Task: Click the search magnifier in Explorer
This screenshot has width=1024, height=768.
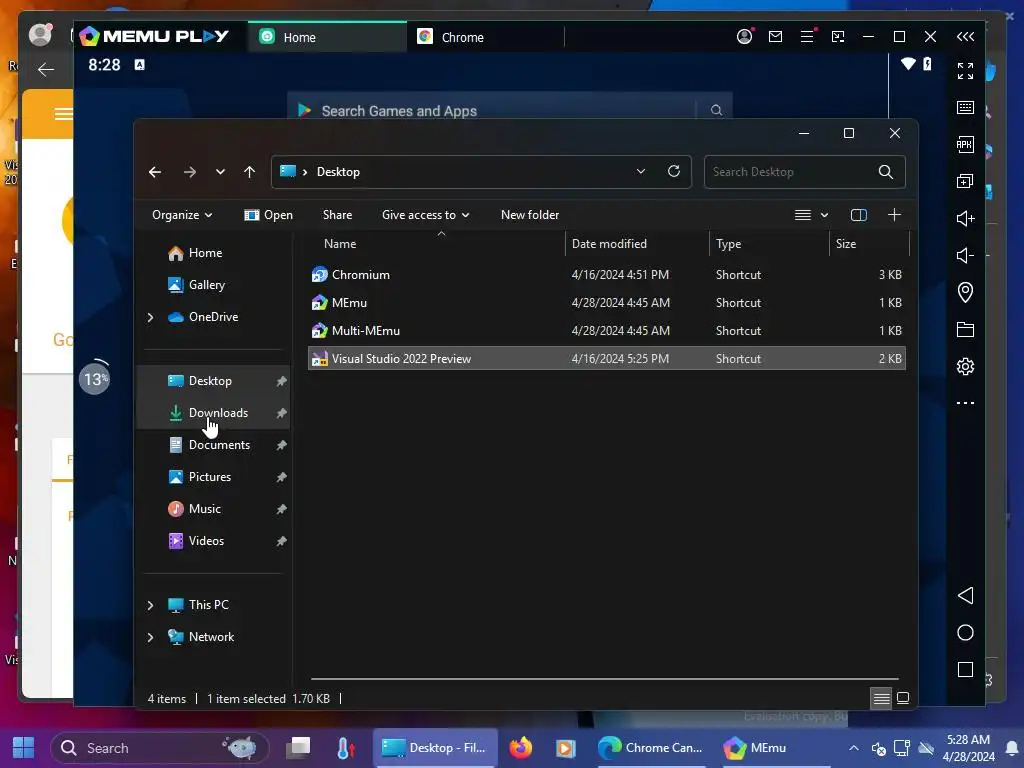Action: coord(886,172)
